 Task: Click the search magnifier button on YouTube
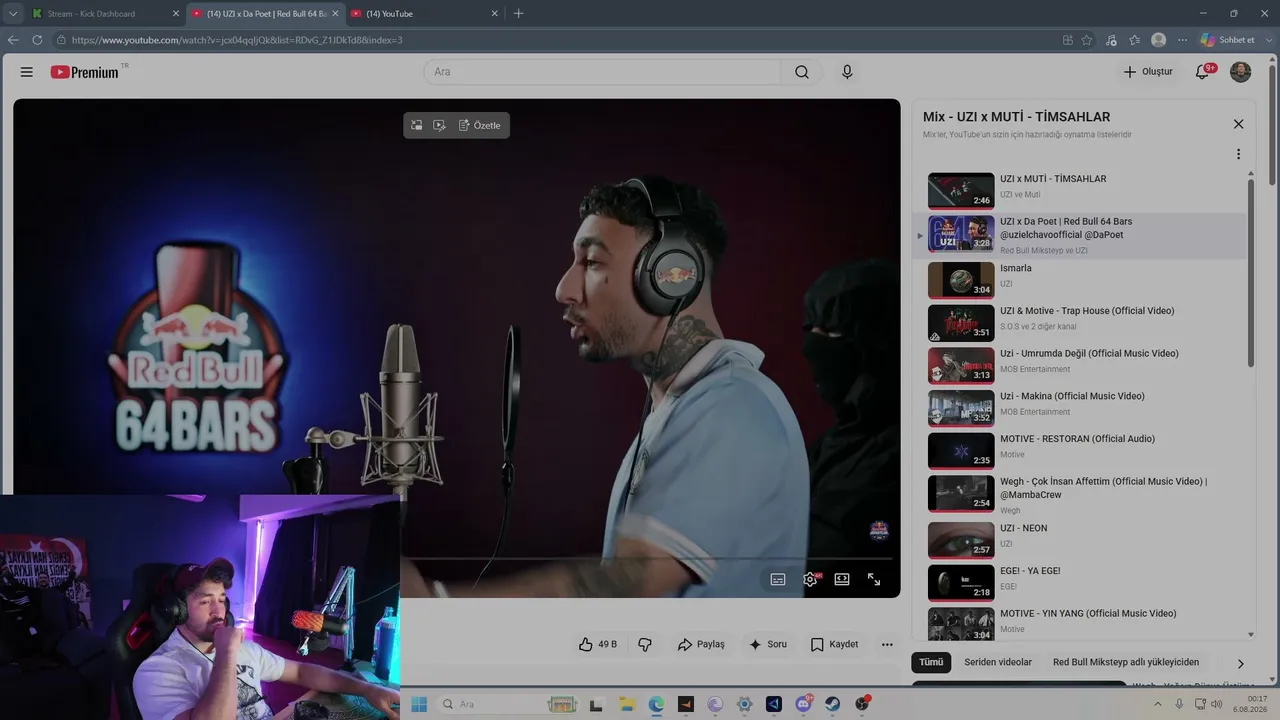pyautogui.click(x=802, y=72)
